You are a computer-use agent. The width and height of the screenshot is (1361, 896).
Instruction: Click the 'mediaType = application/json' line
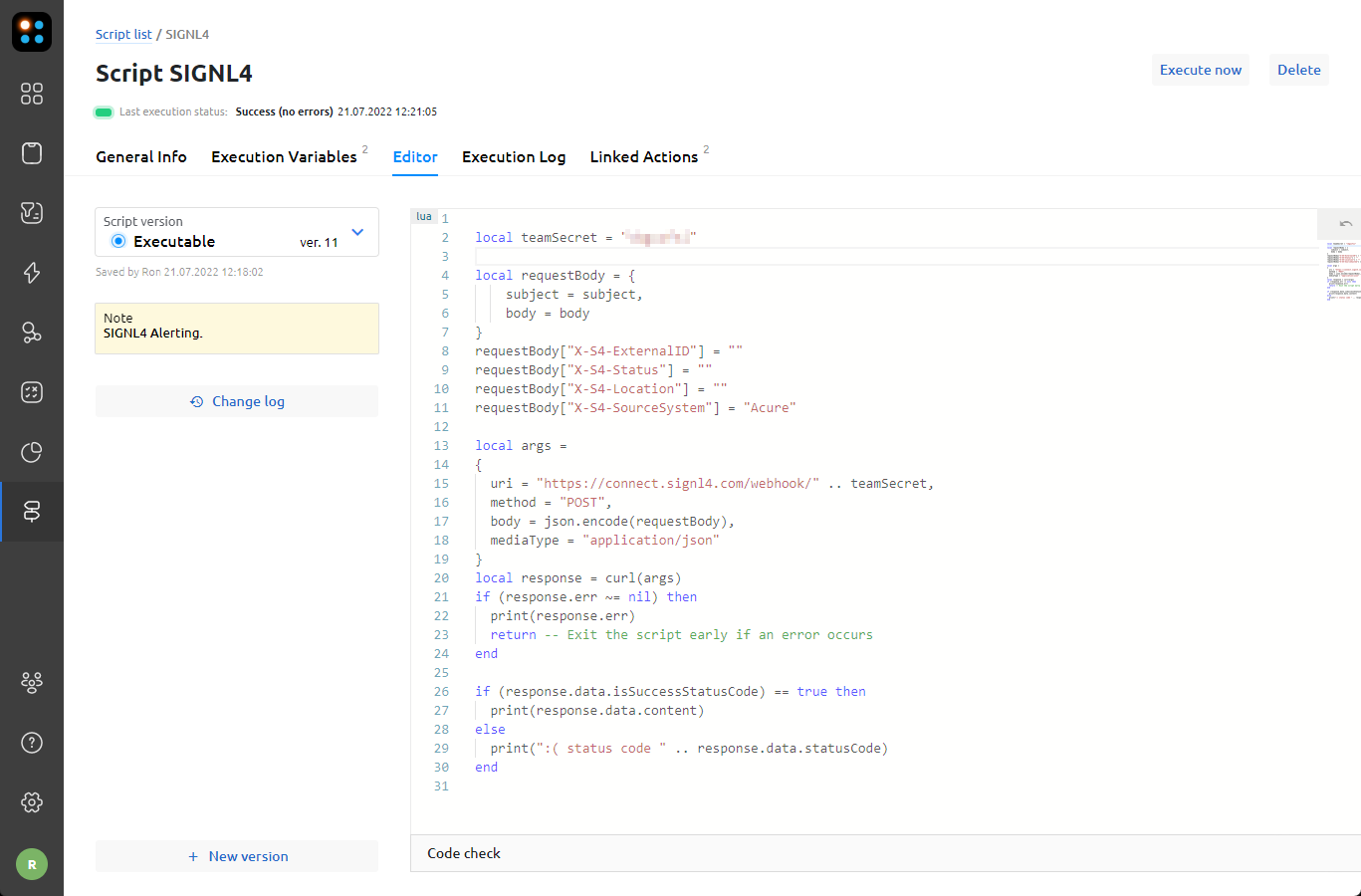click(604, 540)
